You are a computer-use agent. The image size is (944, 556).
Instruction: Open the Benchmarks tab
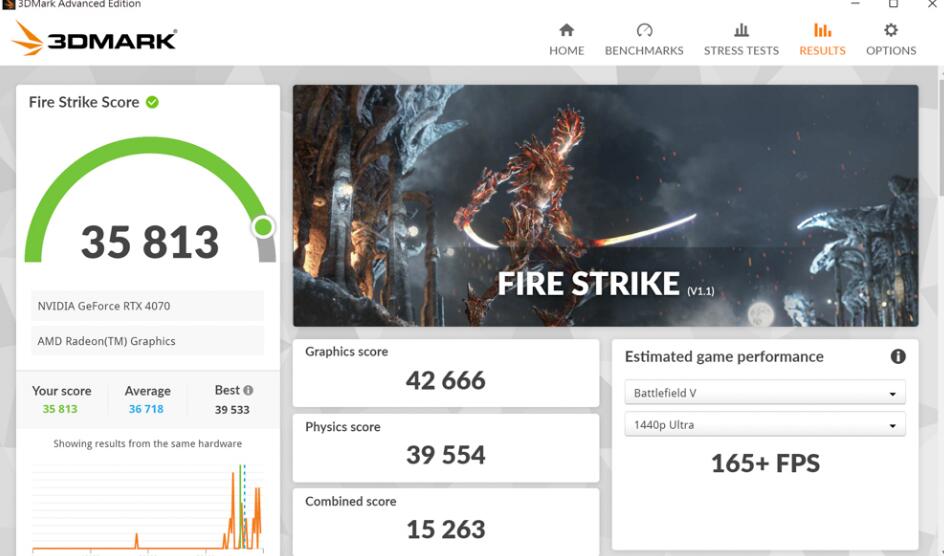pyautogui.click(x=644, y=40)
